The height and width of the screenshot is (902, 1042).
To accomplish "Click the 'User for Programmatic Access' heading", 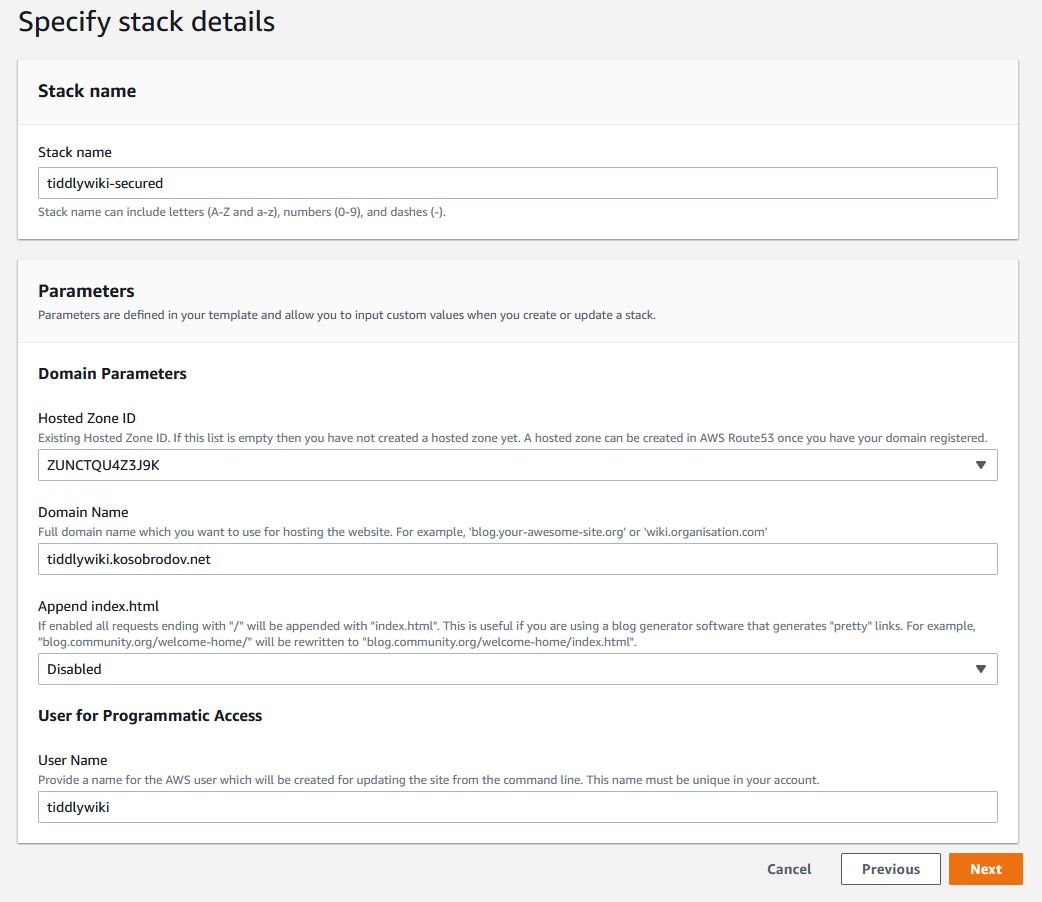I will pos(150,715).
